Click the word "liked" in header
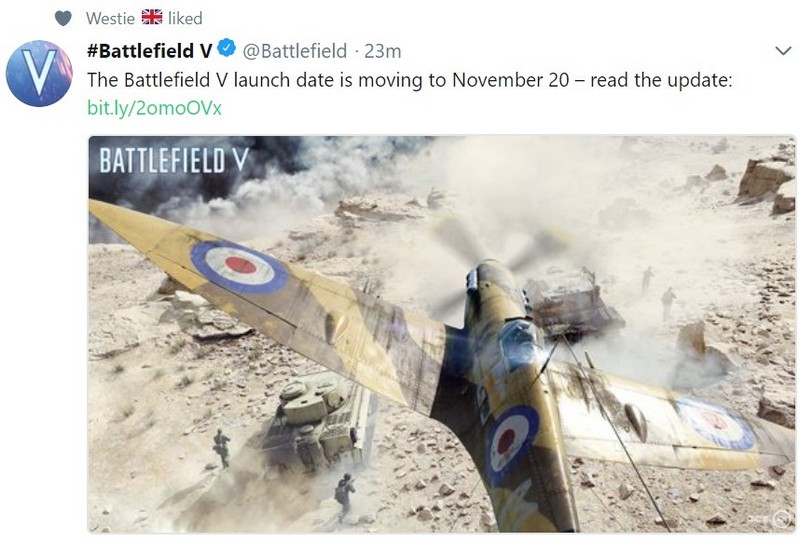800x542 pixels. (x=185, y=18)
